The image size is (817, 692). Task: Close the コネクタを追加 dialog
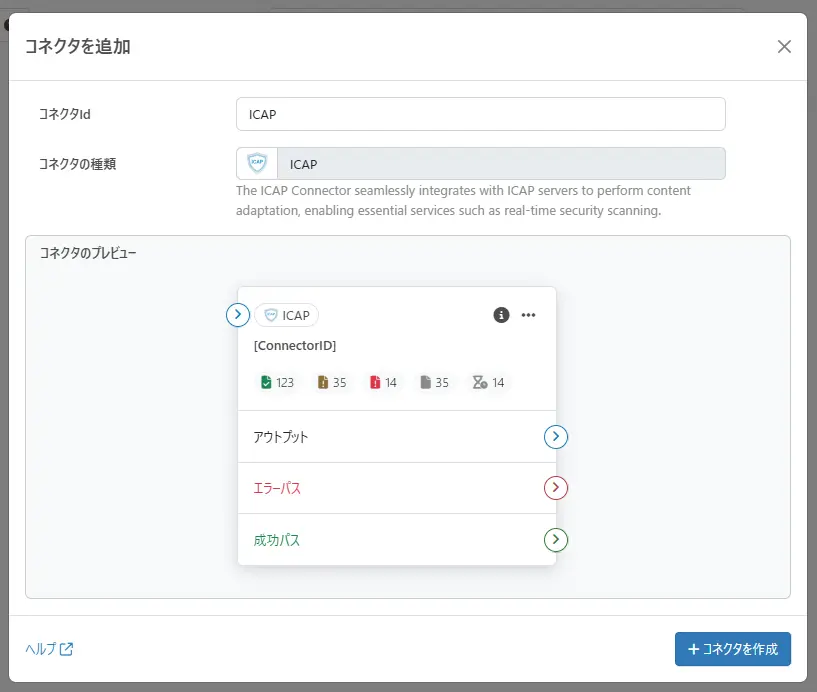pyautogui.click(x=784, y=46)
